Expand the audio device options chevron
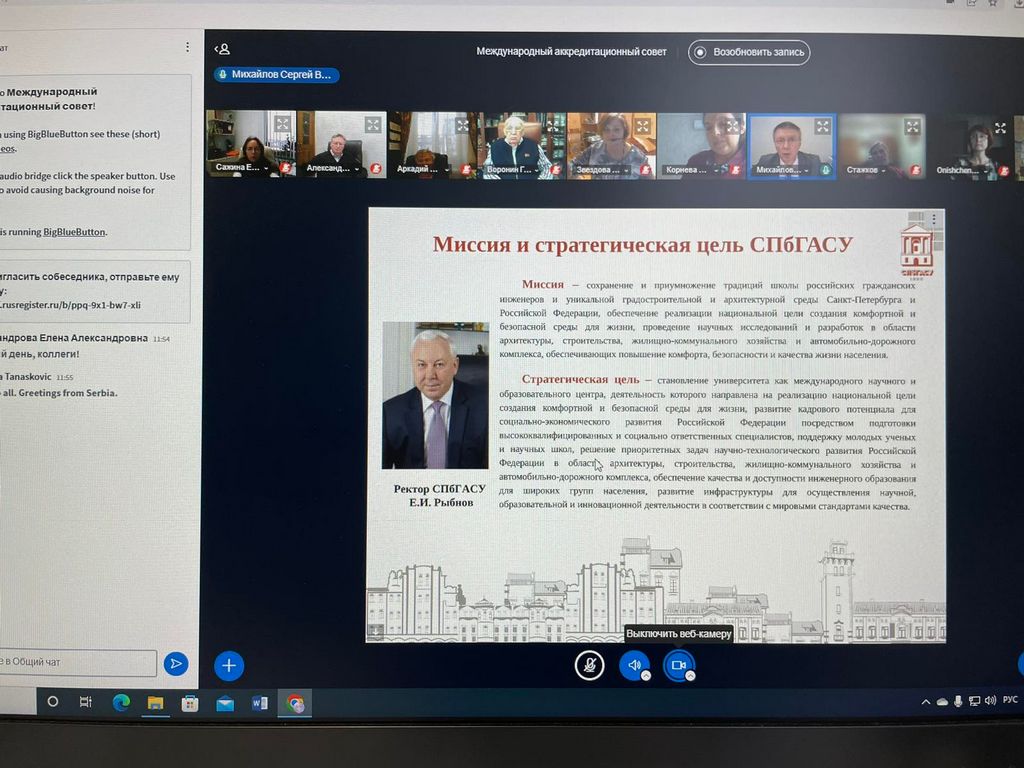Image resolution: width=1024 pixels, height=768 pixels. pos(646,675)
